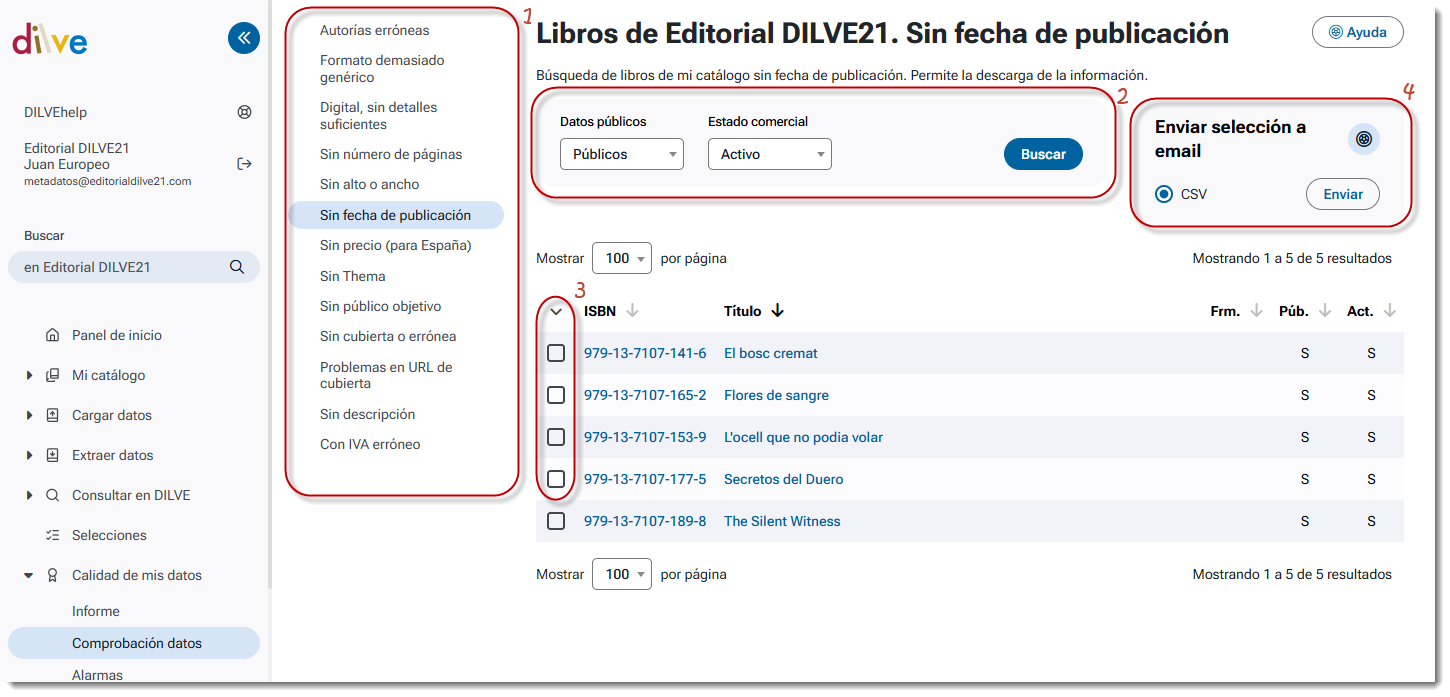This screenshot has height=697, width=1450.
Task: Open the Estado comercial dropdown
Action: tap(770, 154)
